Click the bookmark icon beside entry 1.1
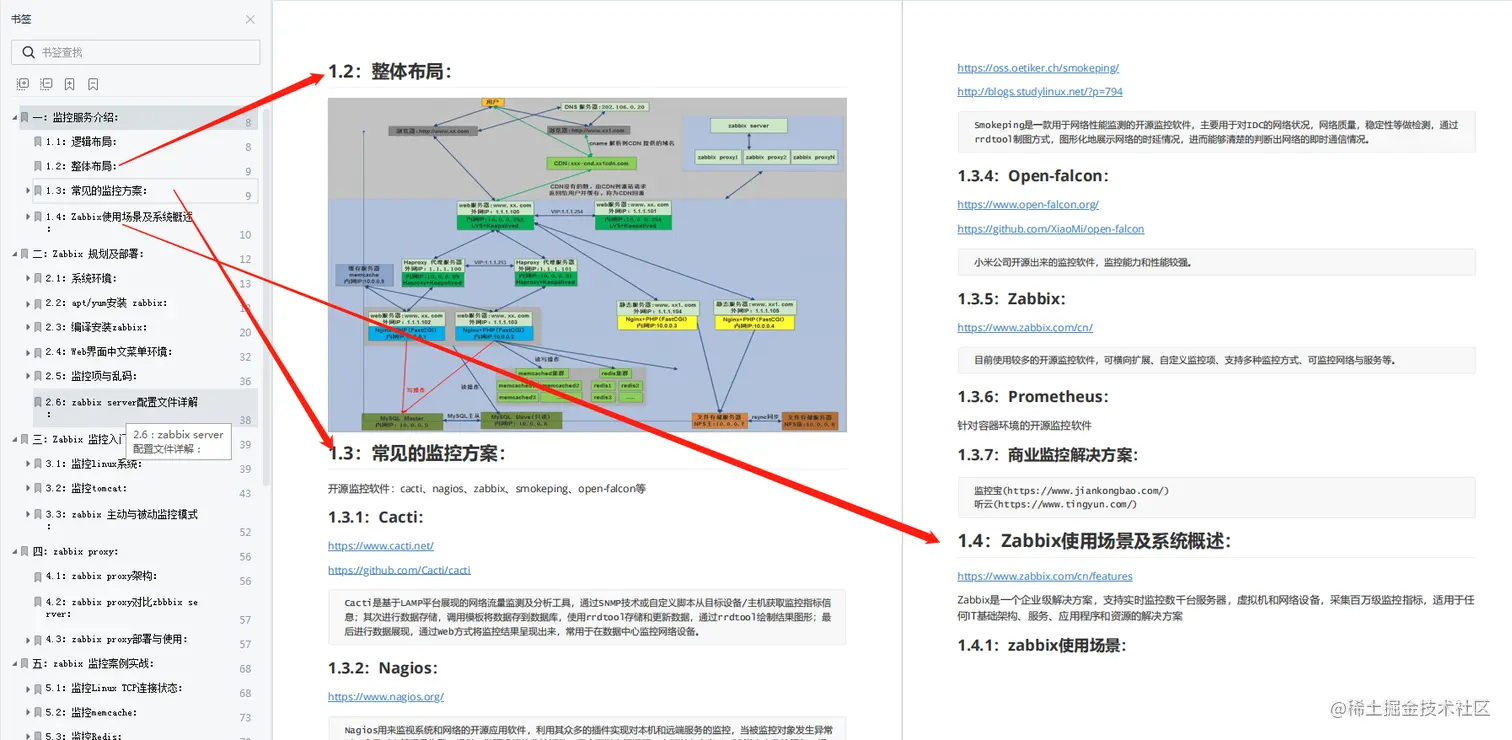Image resolution: width=1512 pixels, height=740 pixels. 38,141
